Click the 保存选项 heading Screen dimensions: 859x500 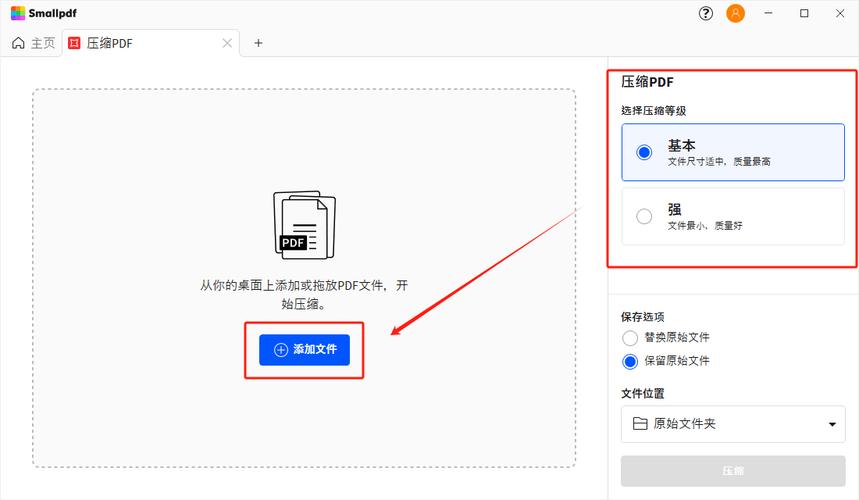643,317
